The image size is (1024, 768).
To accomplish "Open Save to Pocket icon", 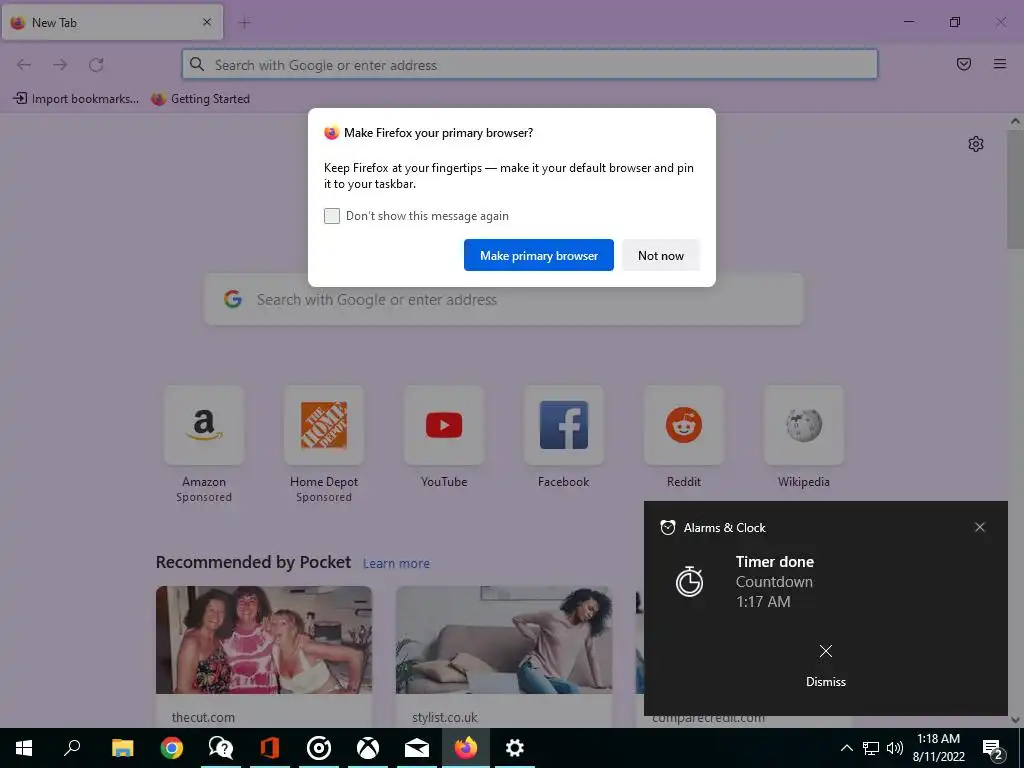I will 964,64.
